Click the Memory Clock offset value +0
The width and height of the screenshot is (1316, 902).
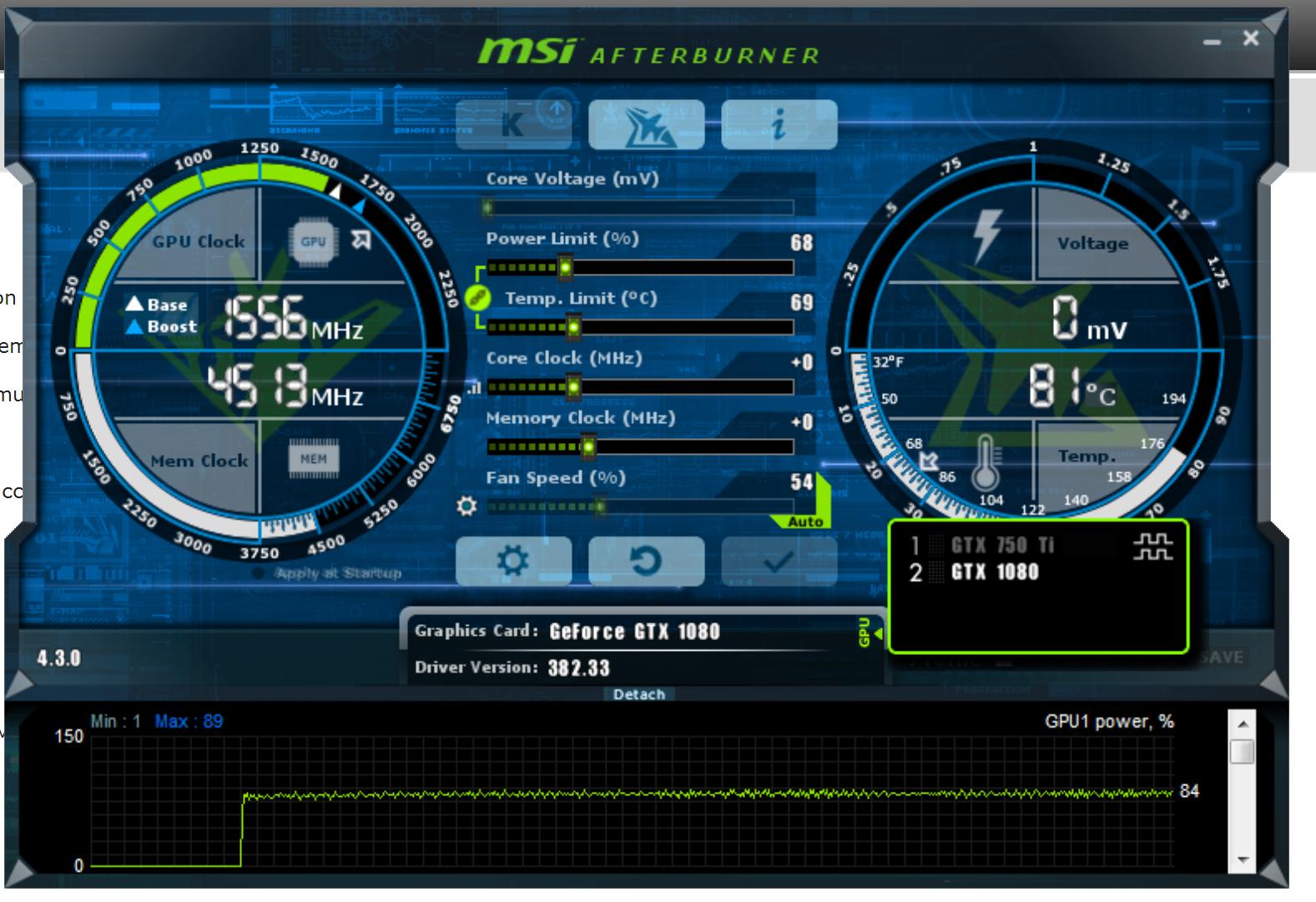point(802,422)
